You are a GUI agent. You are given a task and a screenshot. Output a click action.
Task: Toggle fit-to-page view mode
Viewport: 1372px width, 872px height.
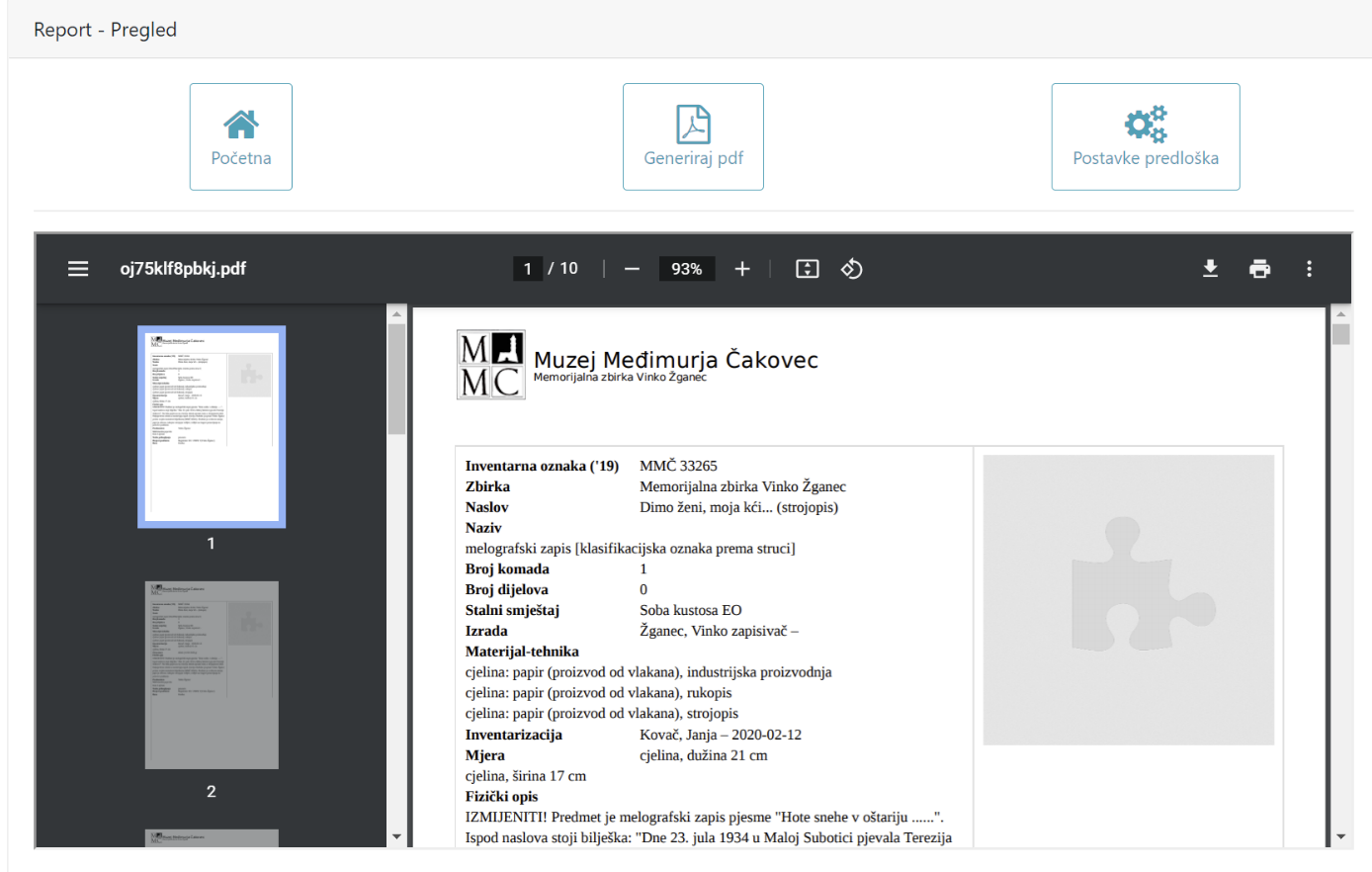click(x=807, y=268)
